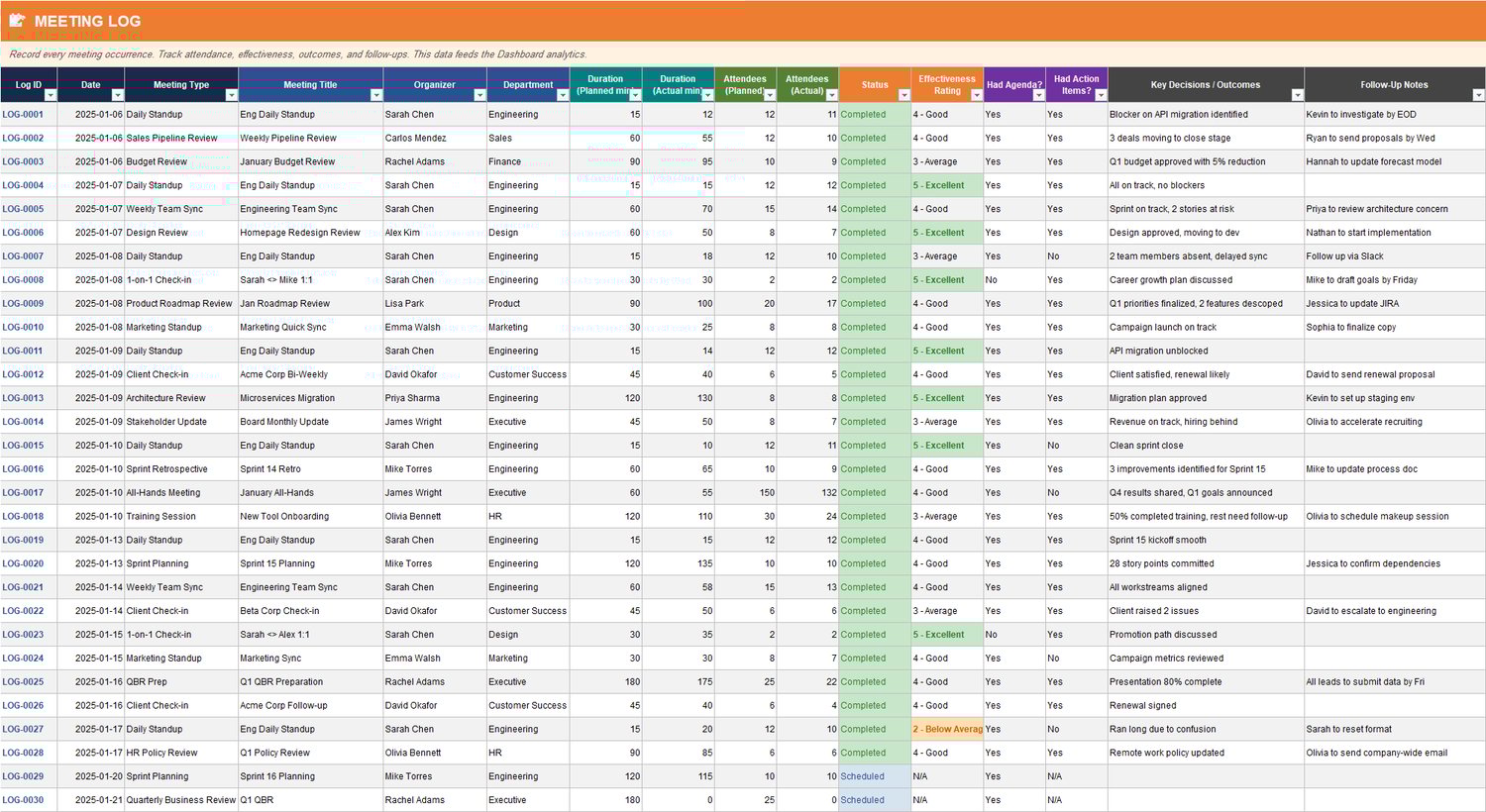Open the Effectiveness Rating filter icon
This screenshot has height=812, width=1486.
point(975,93)
